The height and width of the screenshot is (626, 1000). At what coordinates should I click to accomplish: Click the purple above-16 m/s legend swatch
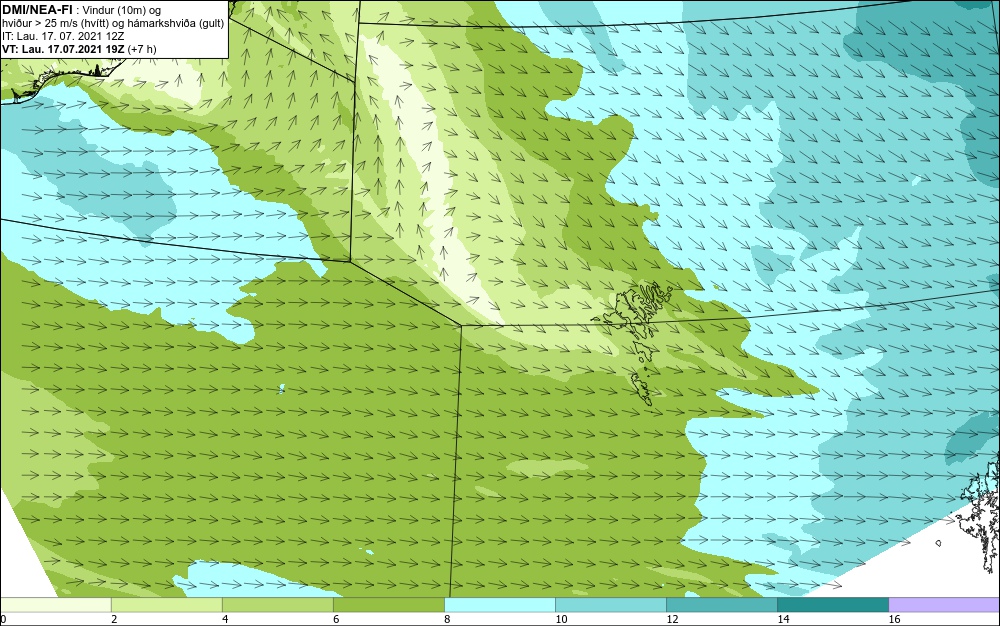click(944, 604)
